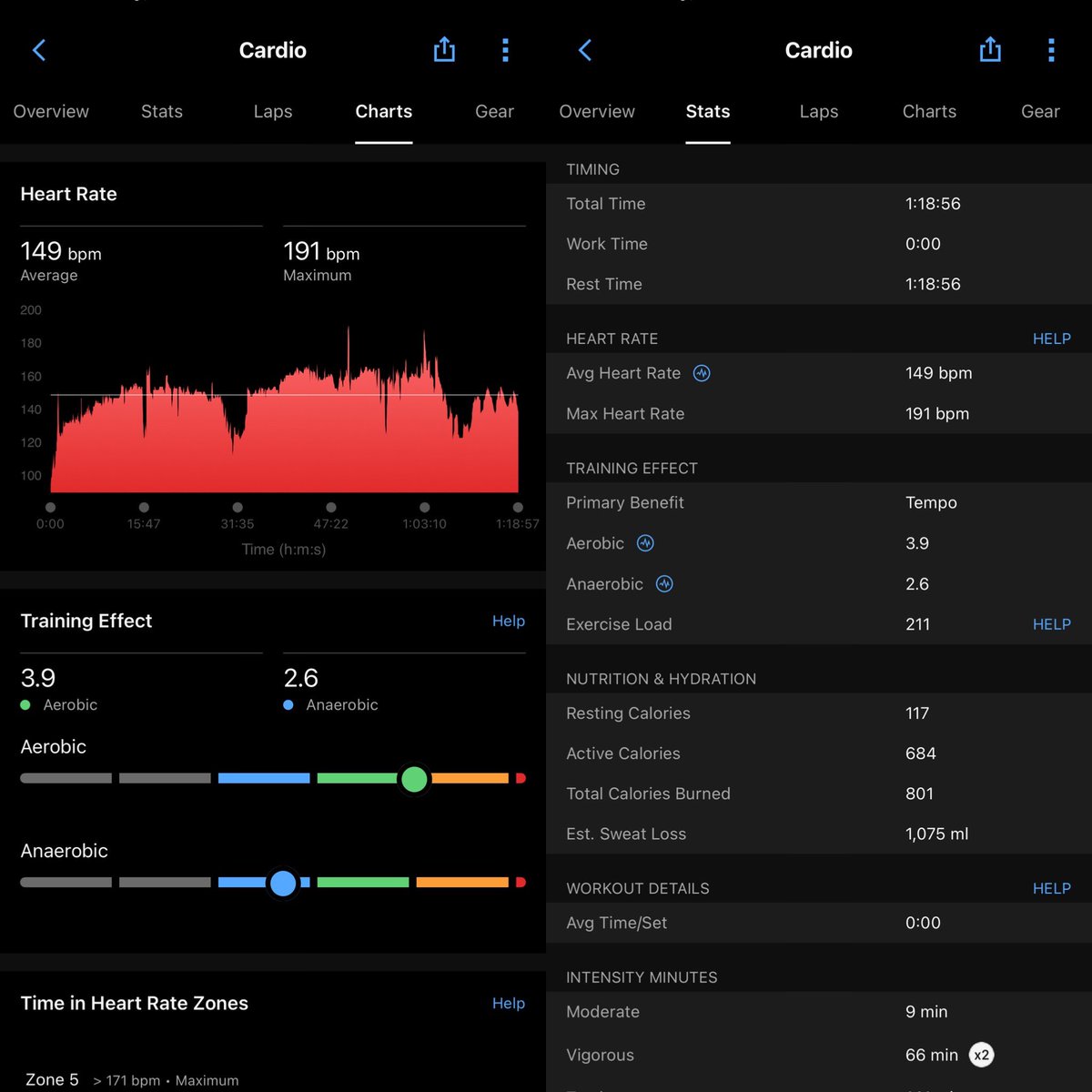This screenshot has width=1092, height=1092.
Task: Open Stats tab on Charts screen
Action: point(162,111)
